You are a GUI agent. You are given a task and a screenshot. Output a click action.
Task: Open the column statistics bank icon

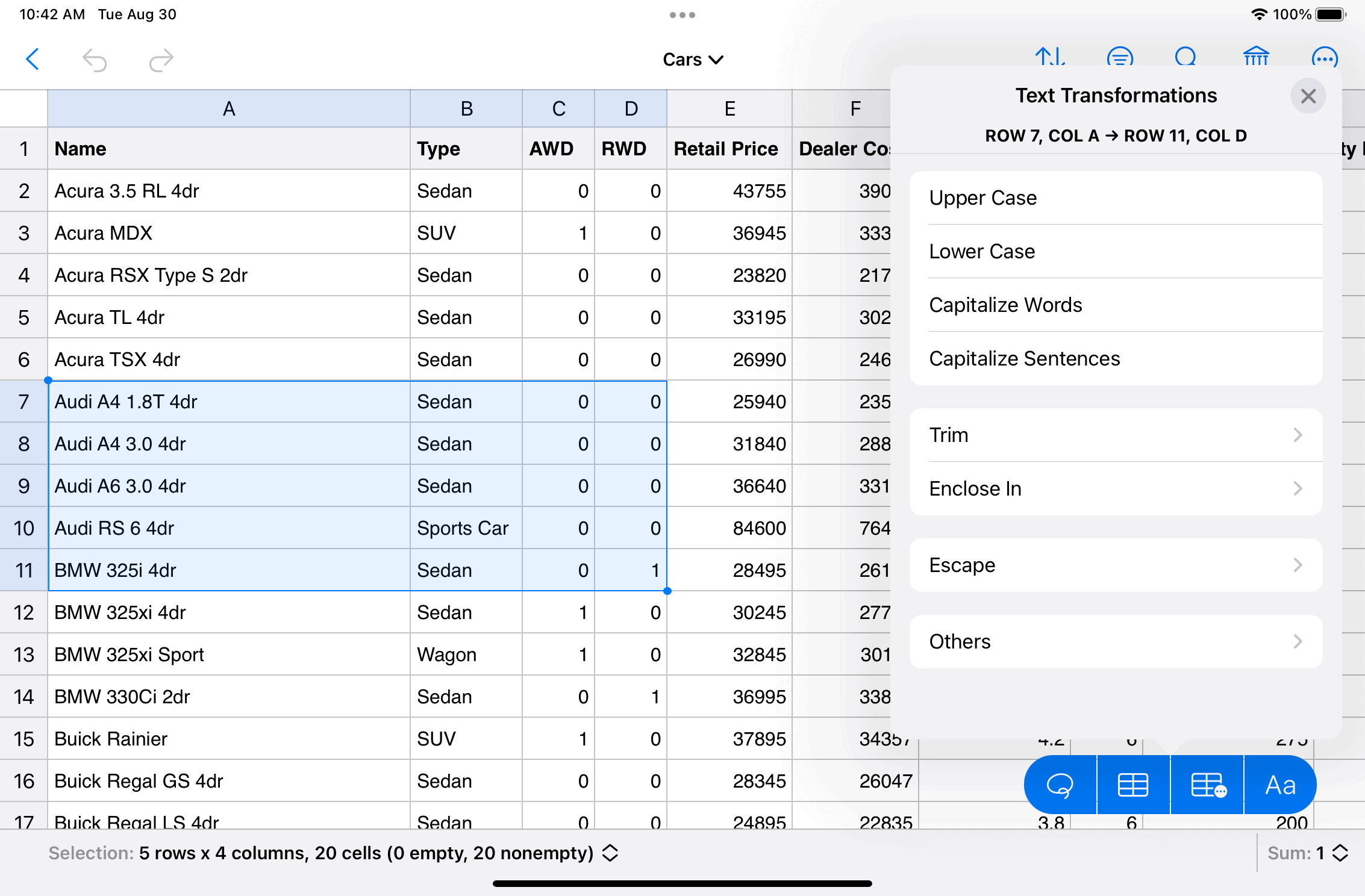point(1256,57)
